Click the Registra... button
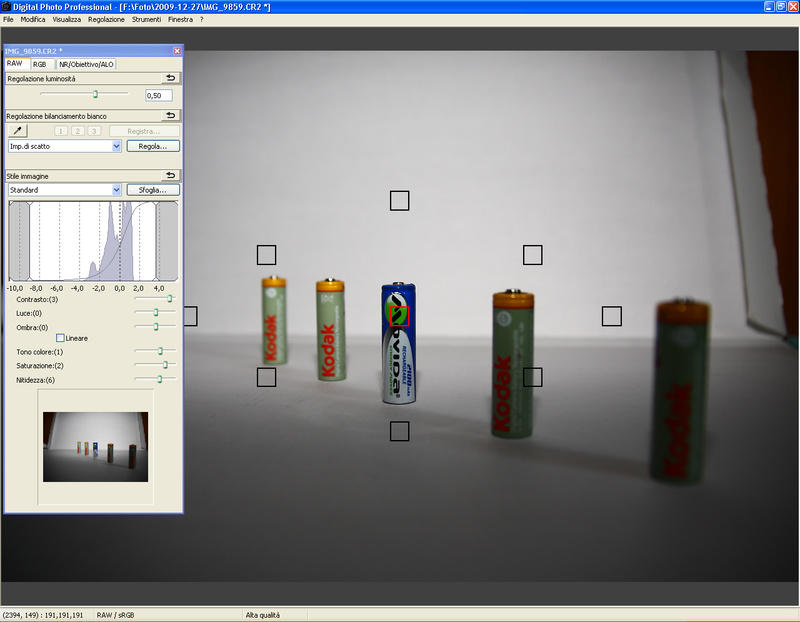 (x=144, y=131)
